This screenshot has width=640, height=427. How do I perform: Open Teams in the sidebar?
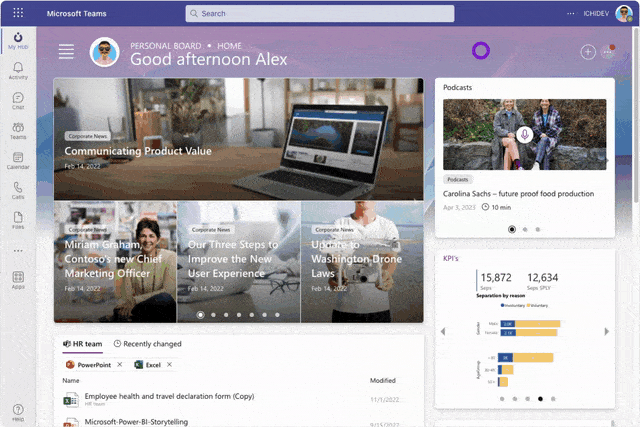pyautogui.click(x=18, y=131)
